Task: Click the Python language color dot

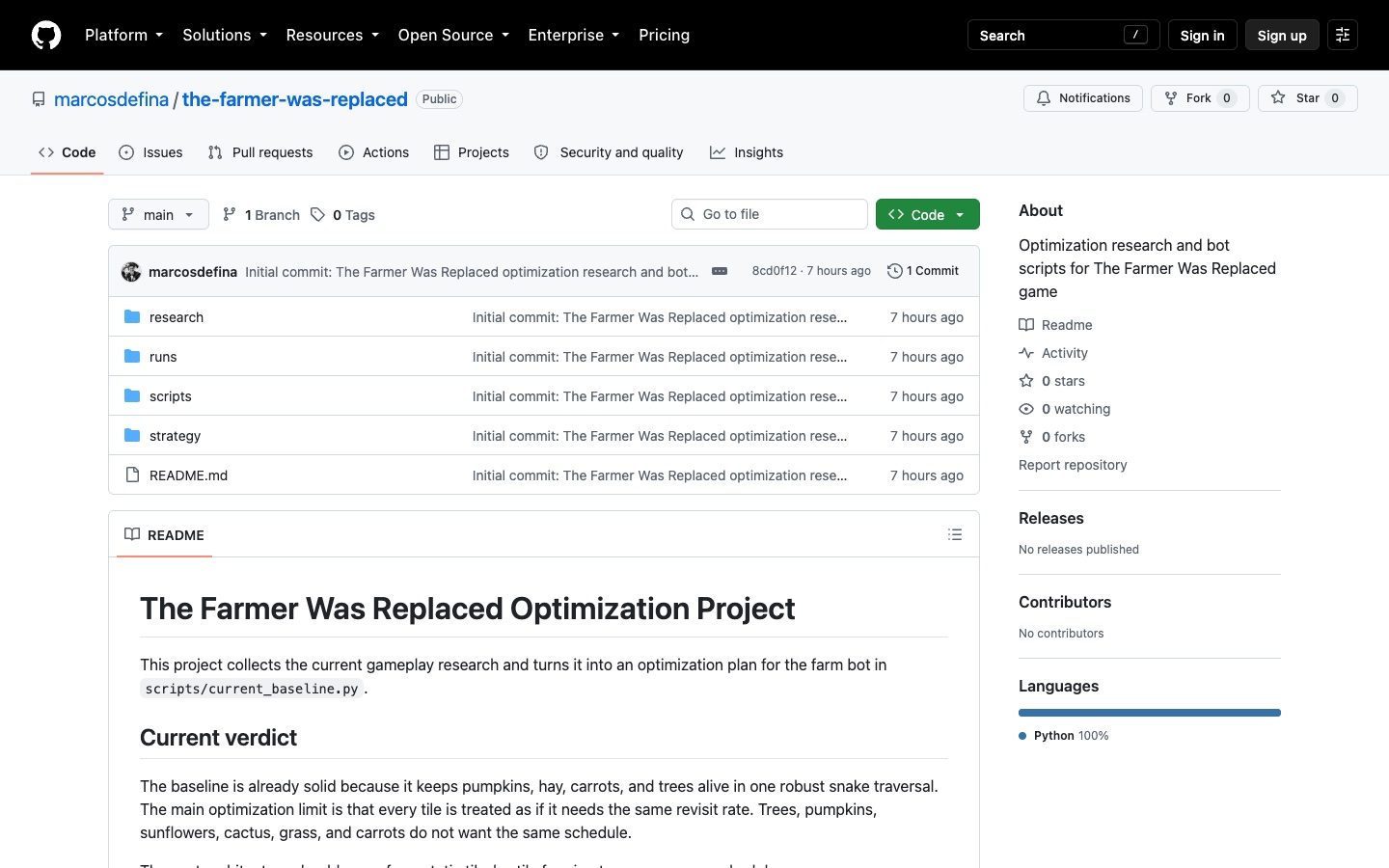Action: point(1022,736)
